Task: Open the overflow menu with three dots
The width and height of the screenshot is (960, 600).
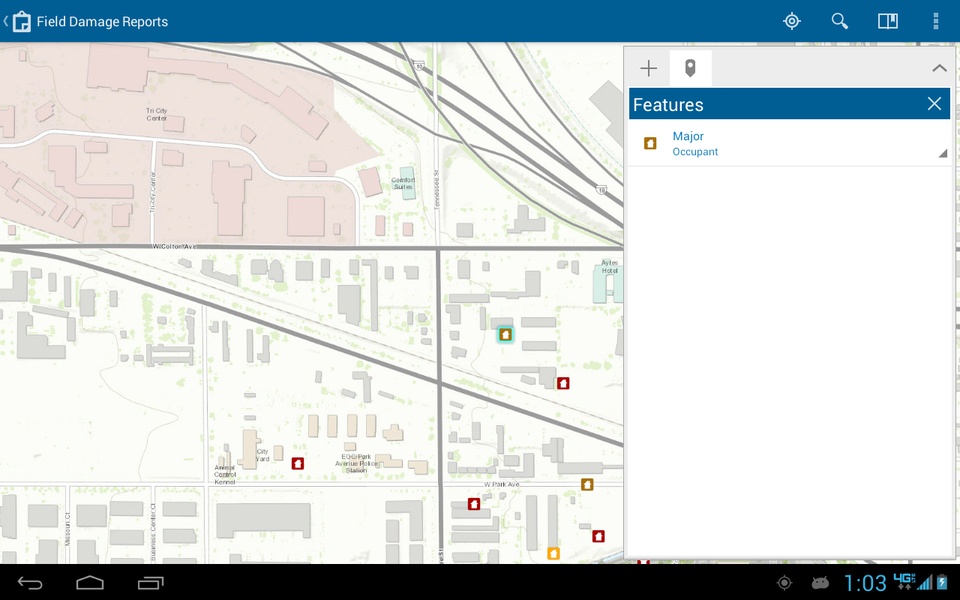Action: (x=936, y=21)
